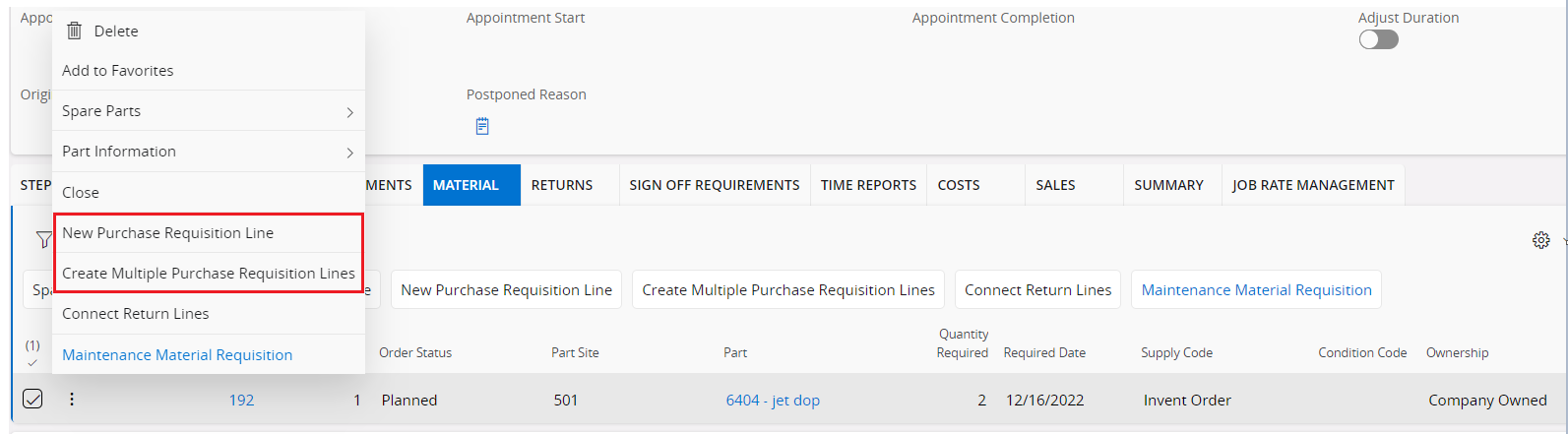The width and height of the screenshot is (1568, 434).
Task: Select Create Multiple Purchase Requisition Lines menu entry
Action: (x=209, y=274)
